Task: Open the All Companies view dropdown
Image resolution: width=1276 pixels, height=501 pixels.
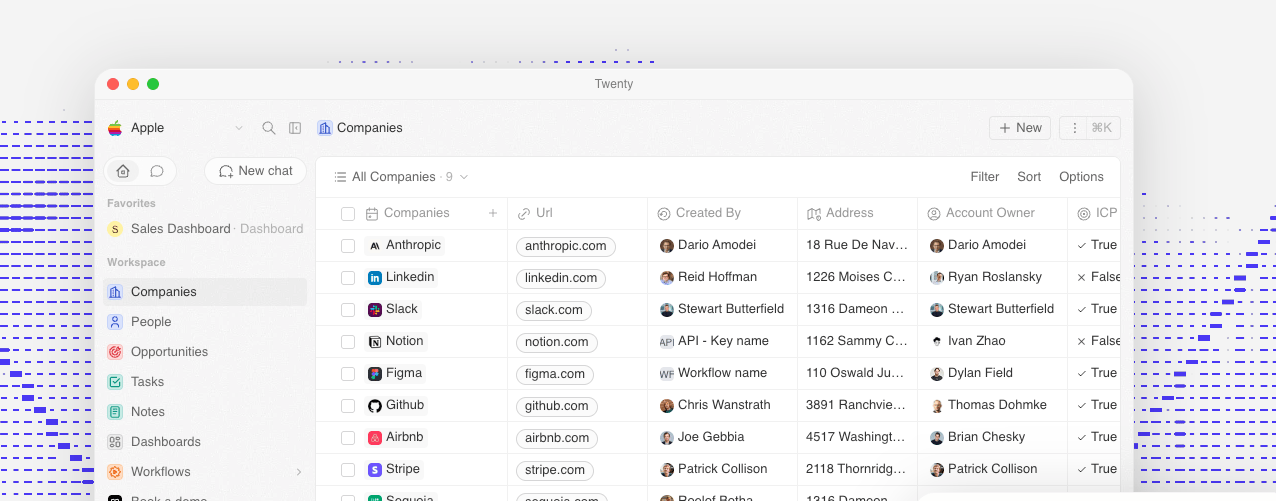Action: click(401, 177)
